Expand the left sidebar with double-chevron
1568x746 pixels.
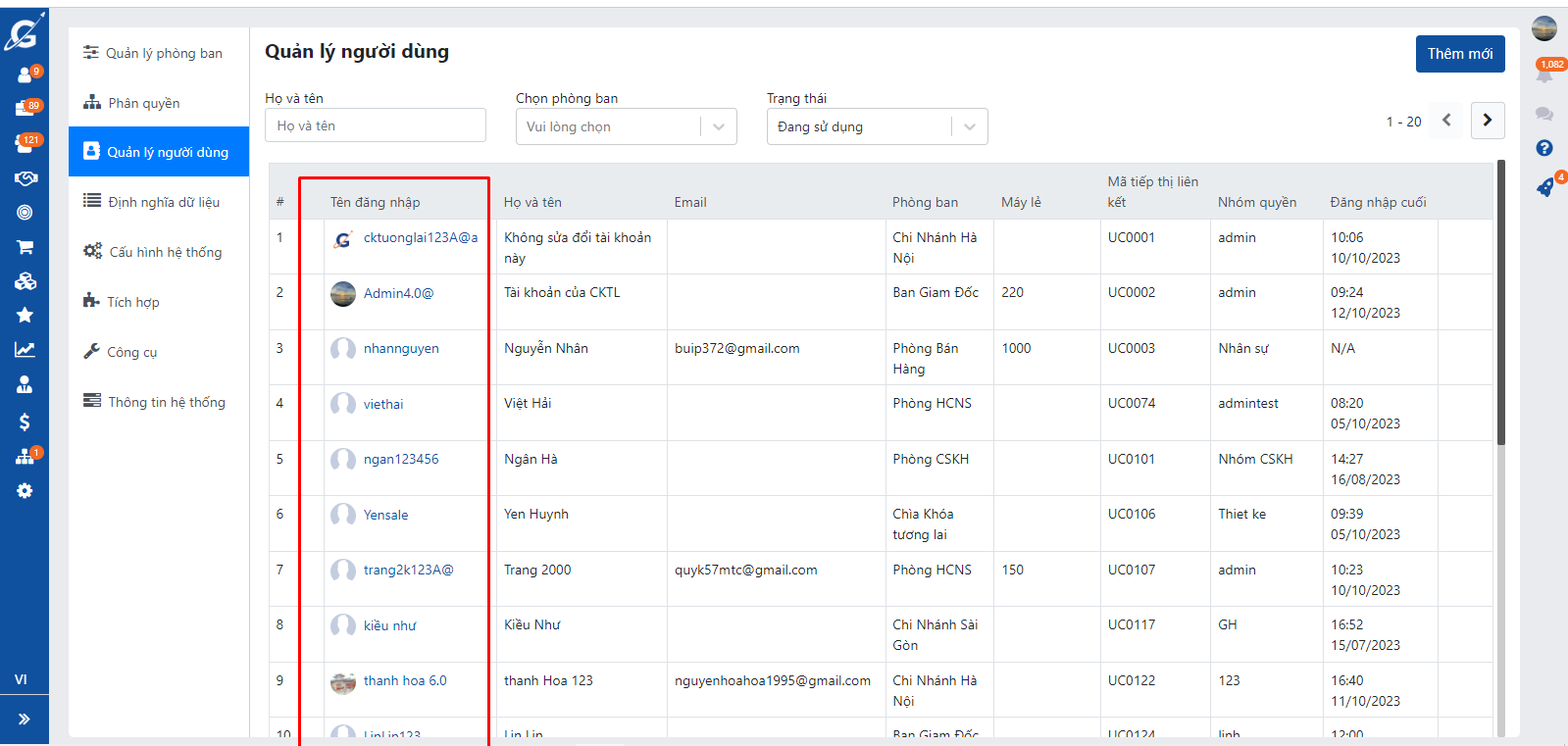(25, 719)
